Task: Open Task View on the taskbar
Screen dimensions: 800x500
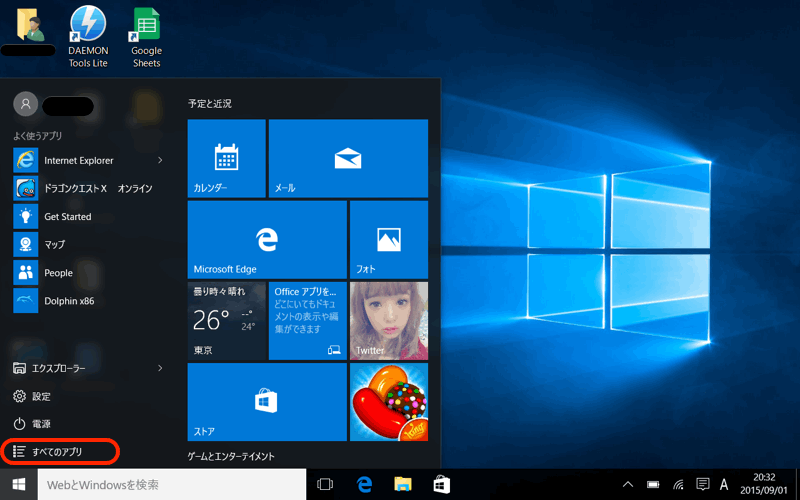Action: (325, 485)
